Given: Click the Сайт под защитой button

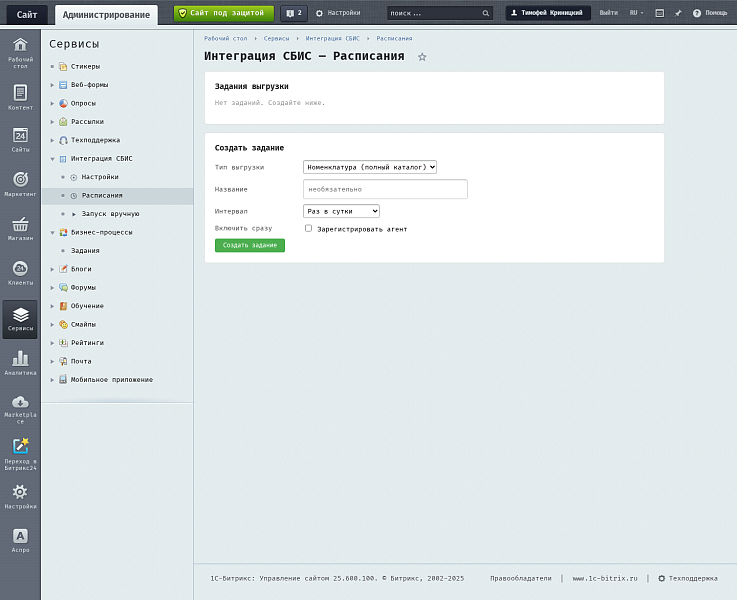Looking at the screenshot, I should 224,13.
